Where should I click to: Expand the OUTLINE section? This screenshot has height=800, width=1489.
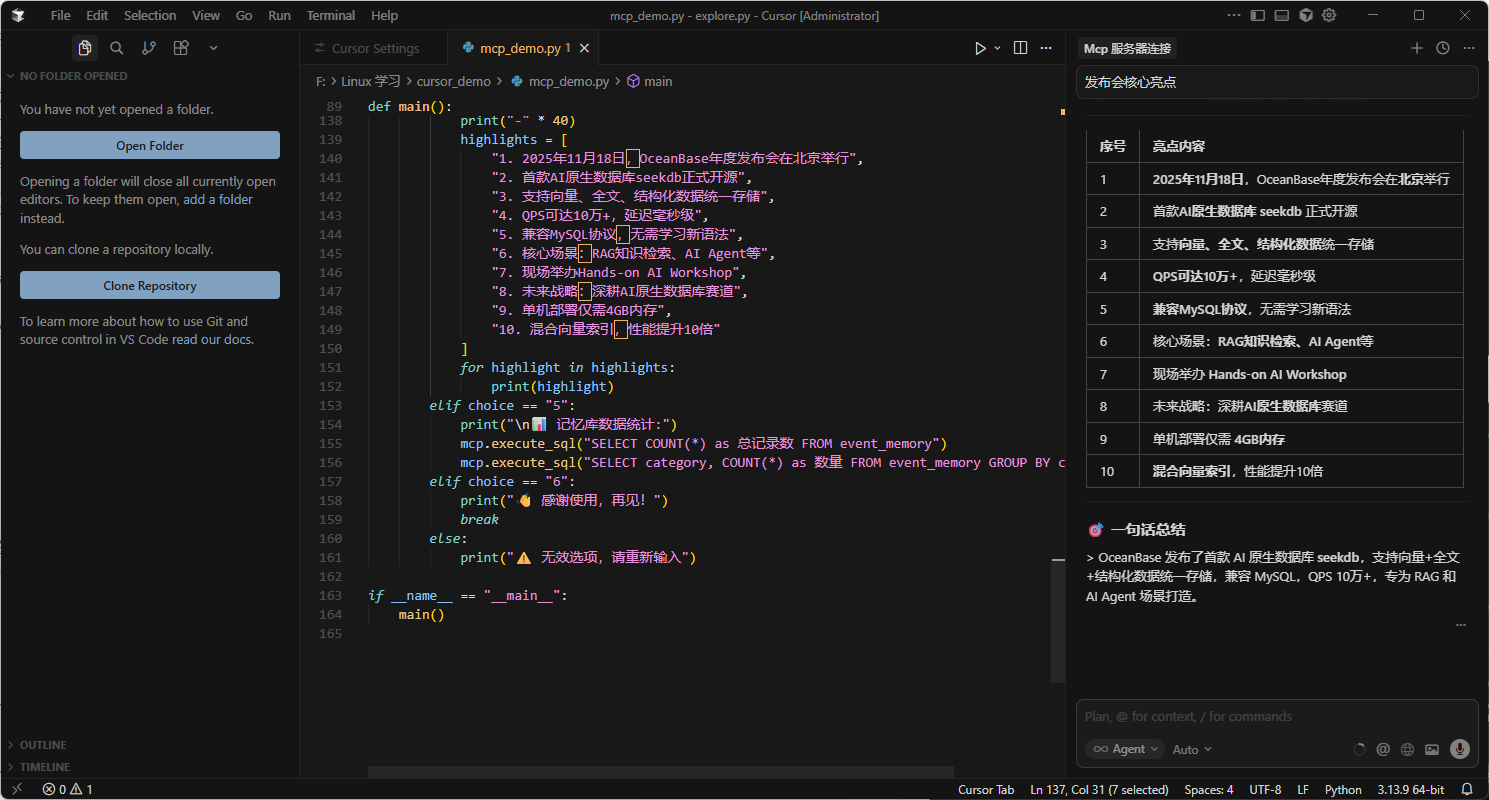click(x=43, y=745)
